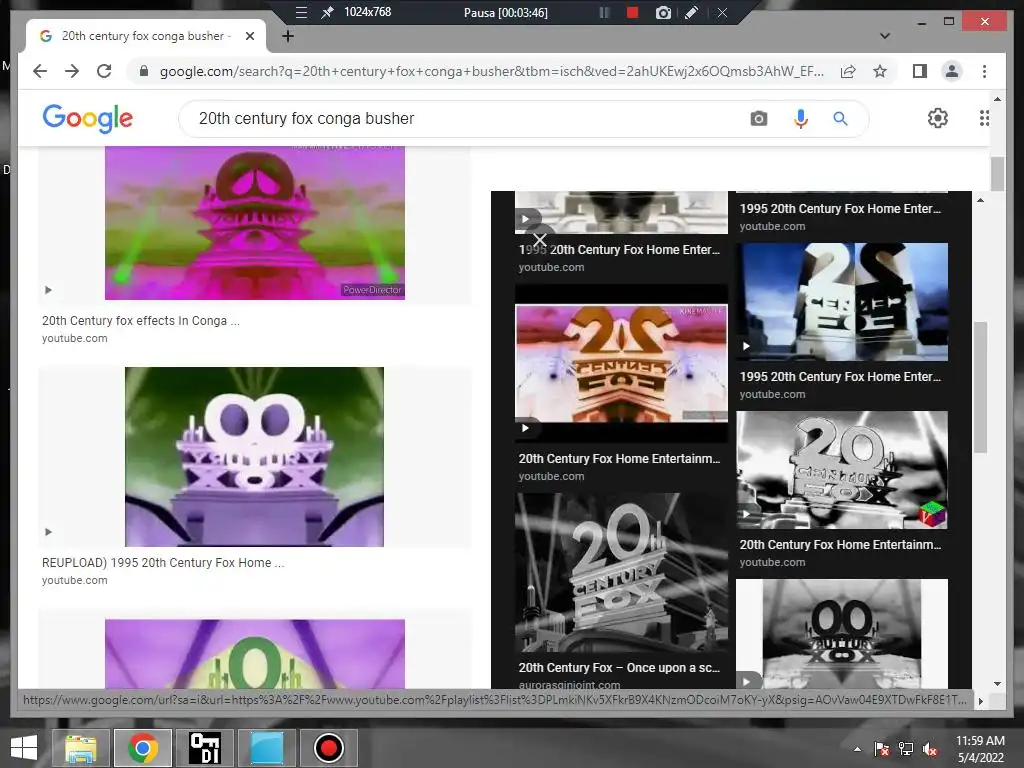The width and height of the screenshot is (1024, 768).
Task: Start voice search with the microphone
Action: (x=801, y=118)
